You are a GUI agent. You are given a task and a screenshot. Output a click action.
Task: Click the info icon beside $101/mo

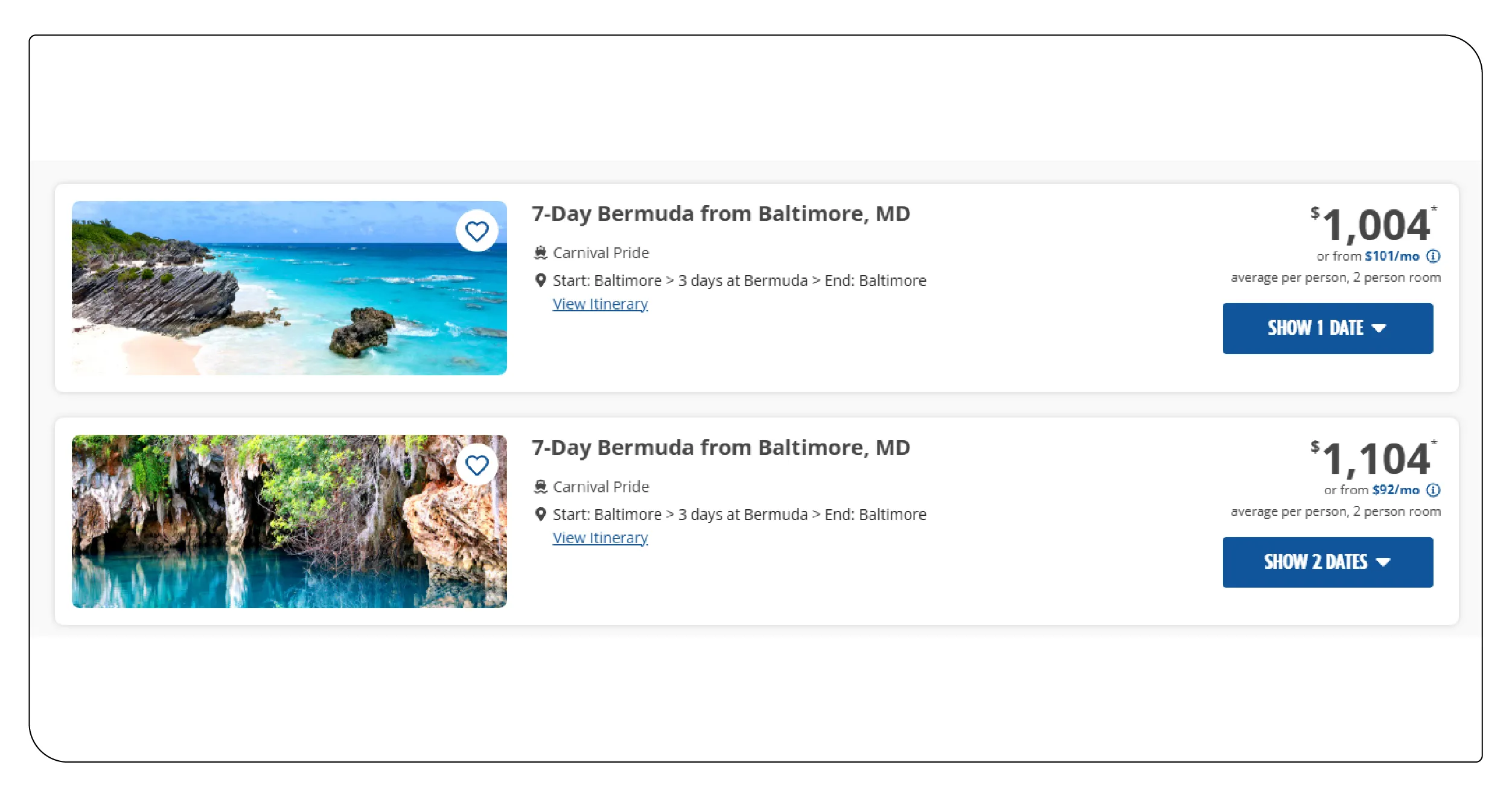(x=1434, y=256)
